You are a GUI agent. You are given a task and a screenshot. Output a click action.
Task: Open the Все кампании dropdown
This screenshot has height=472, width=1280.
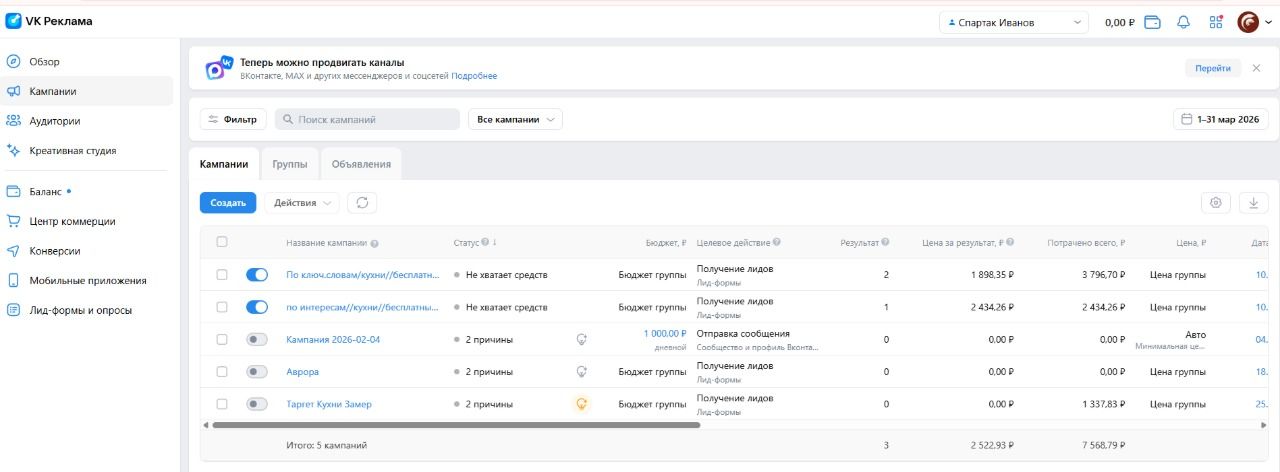[515, 119]
